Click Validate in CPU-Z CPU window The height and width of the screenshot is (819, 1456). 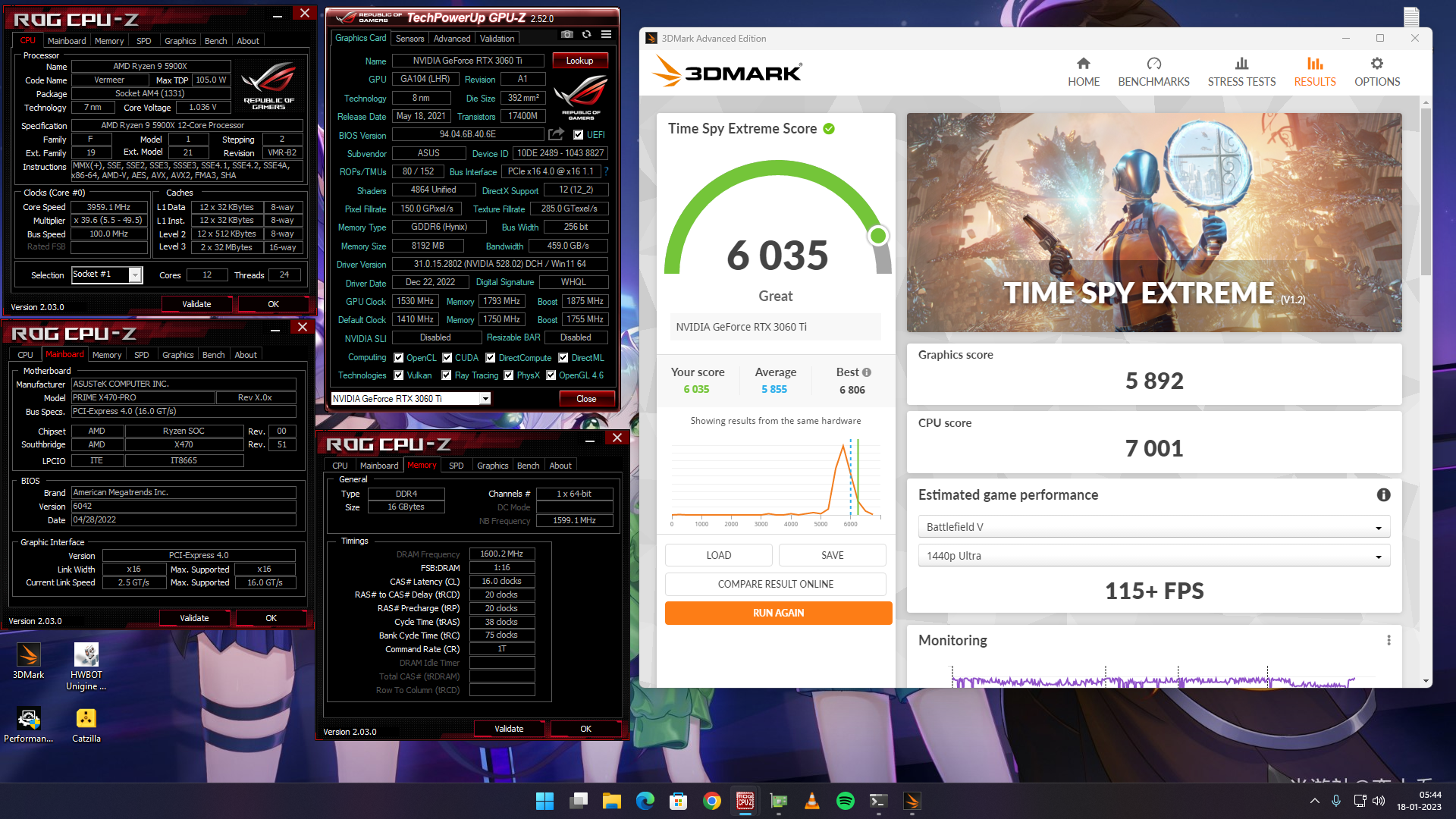coord(196,304)
